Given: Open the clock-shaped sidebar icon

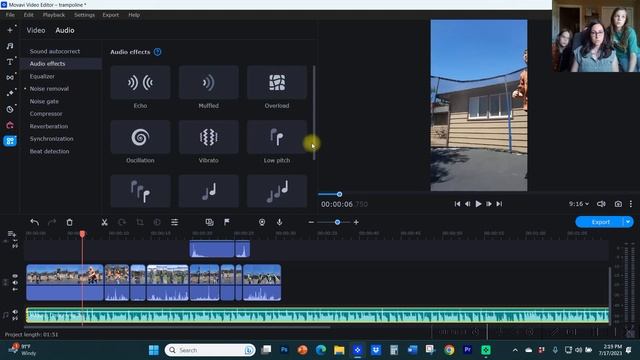Looking at the screenshot, I should [x=10, y=109].
